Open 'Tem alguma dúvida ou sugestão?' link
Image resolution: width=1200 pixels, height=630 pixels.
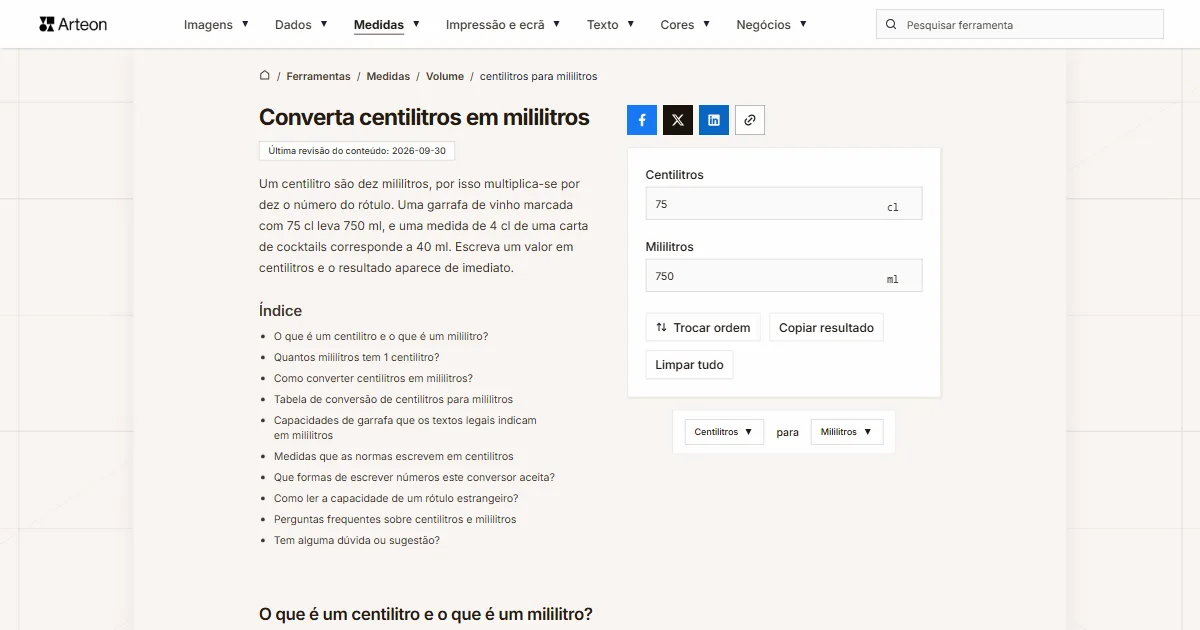pos(357,540)
